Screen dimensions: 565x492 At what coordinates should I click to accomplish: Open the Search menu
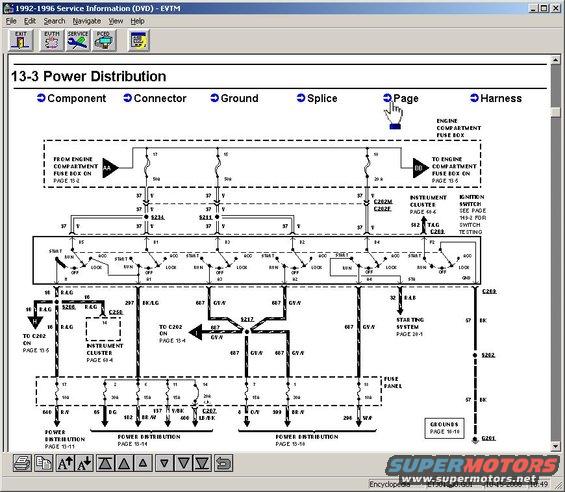coord(54,21)
